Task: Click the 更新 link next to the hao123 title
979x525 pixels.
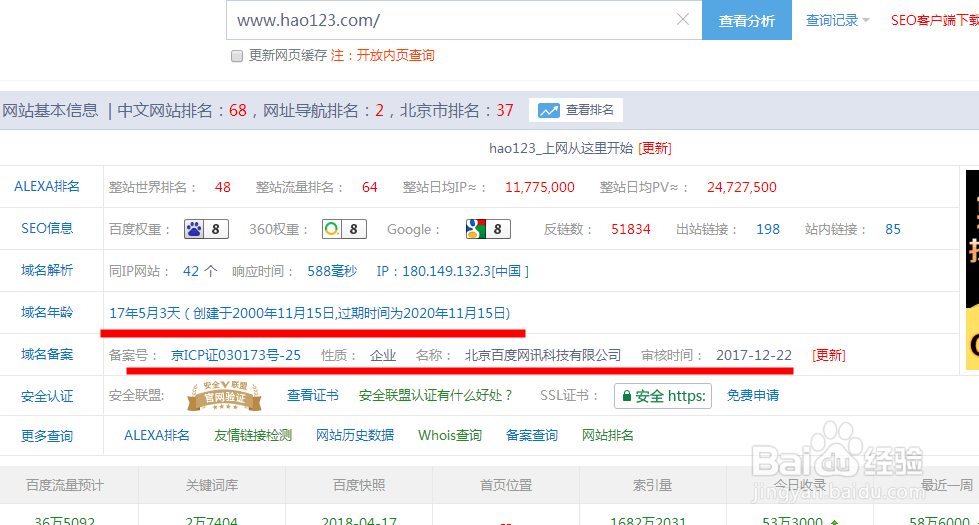Action: tap(655, 148)
